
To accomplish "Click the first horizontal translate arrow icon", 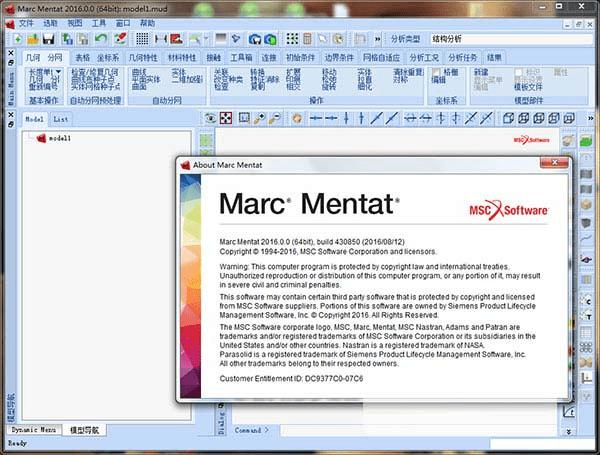I will pos(316,118).
